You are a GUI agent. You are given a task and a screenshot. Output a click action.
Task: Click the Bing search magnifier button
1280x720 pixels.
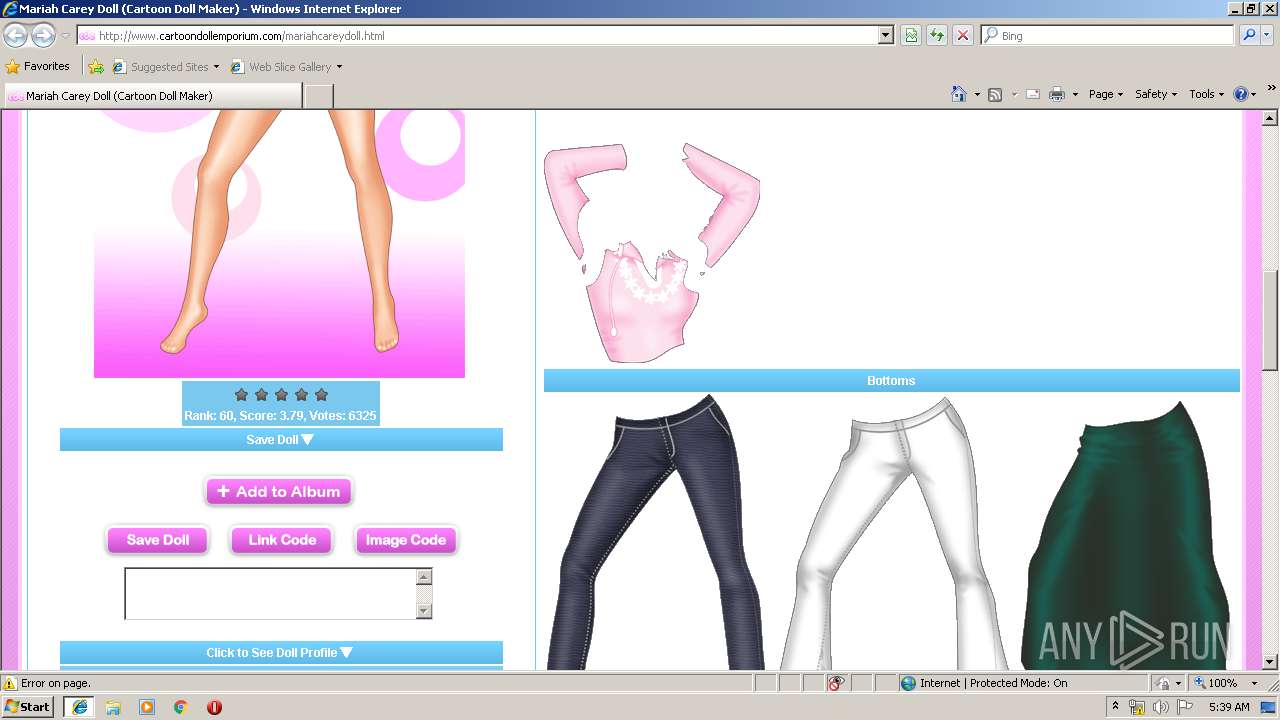point(1249,35)
